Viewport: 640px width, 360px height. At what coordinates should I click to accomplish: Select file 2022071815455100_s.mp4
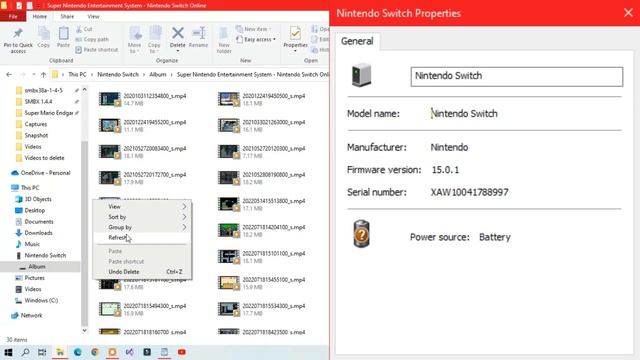coord(262,283)
